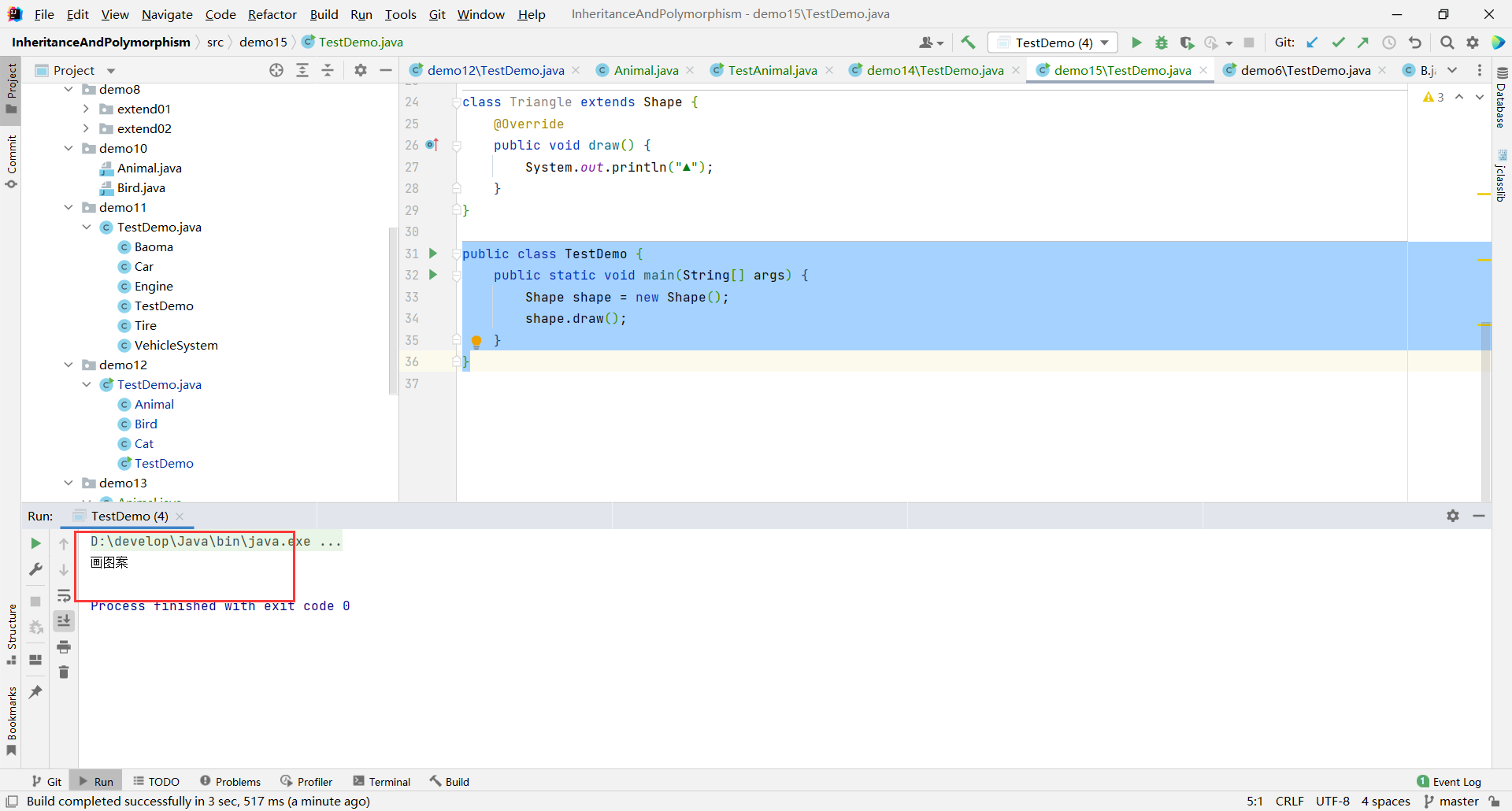Close the TestDemo (4) run tab
Screen dimensions: 1512x811
pyautogui.click(x=180, y=516)
